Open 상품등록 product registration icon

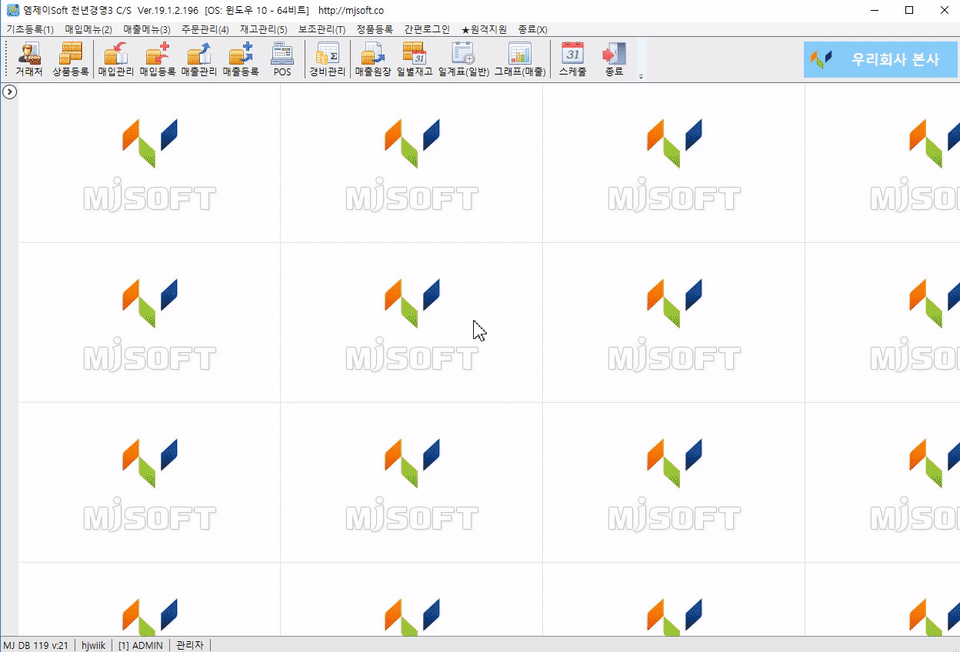coord(70,59)
